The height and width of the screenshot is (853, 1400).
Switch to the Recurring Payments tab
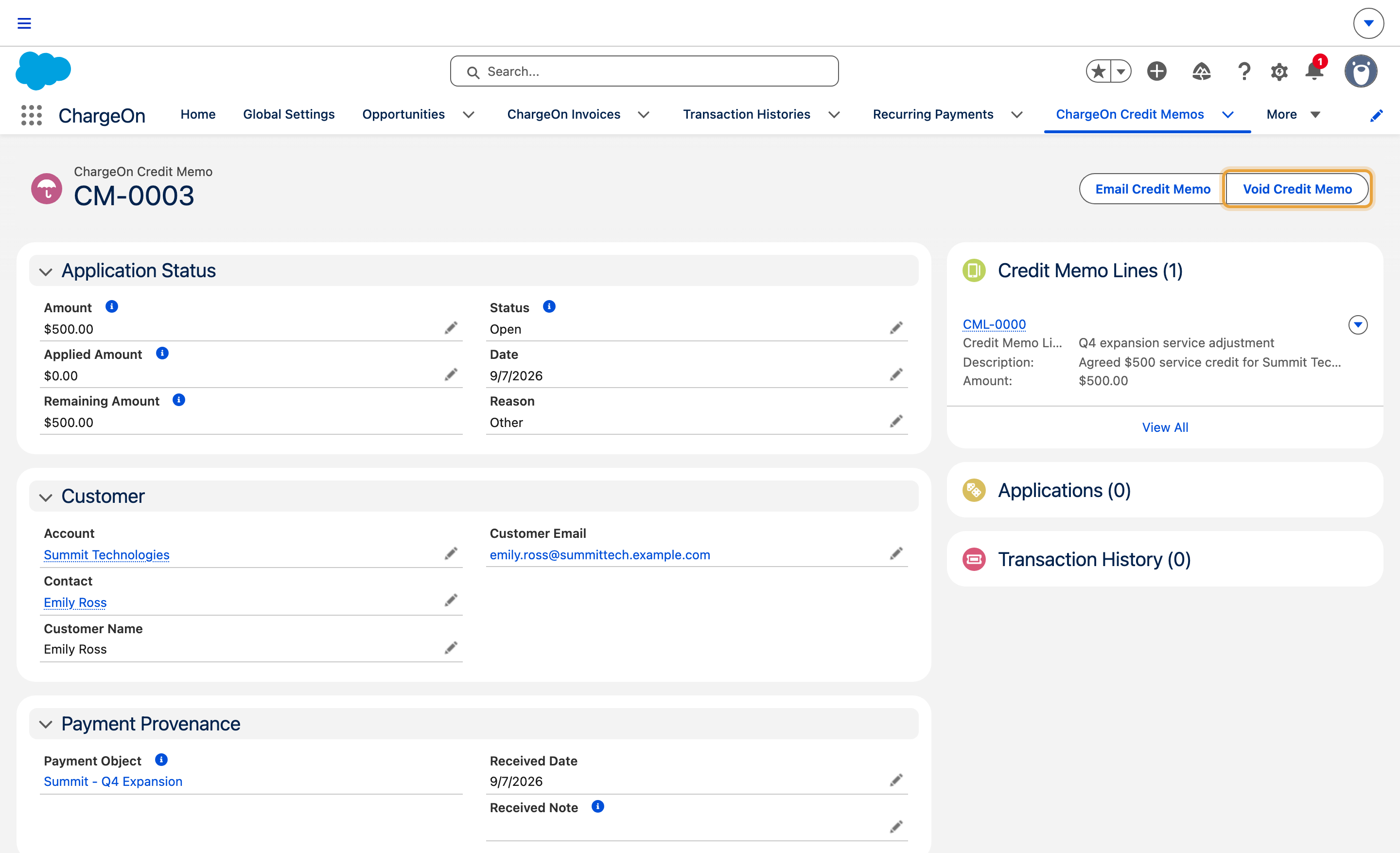tap(933, 115)
